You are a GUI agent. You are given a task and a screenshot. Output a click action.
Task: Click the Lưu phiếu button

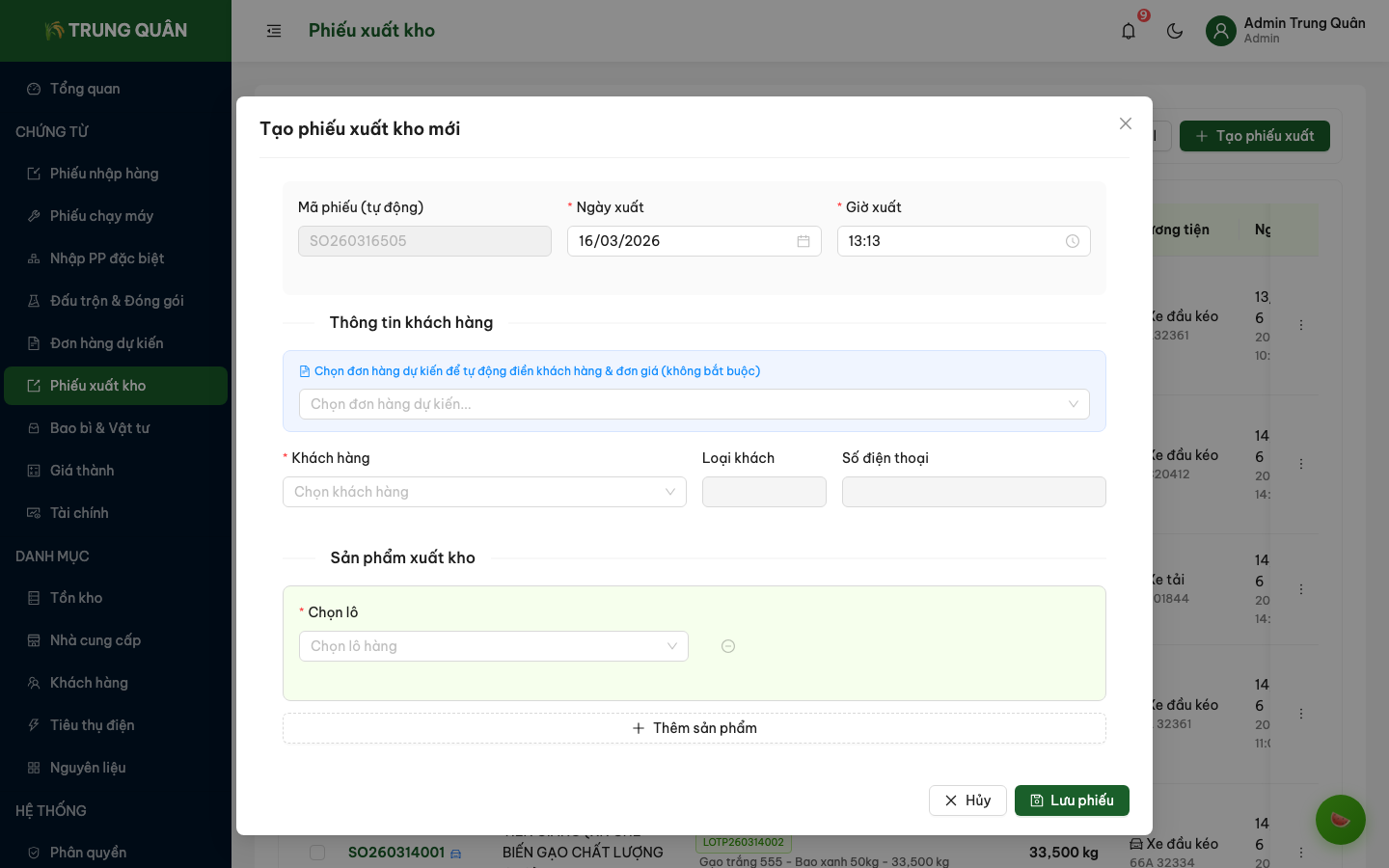[1071, 800]
